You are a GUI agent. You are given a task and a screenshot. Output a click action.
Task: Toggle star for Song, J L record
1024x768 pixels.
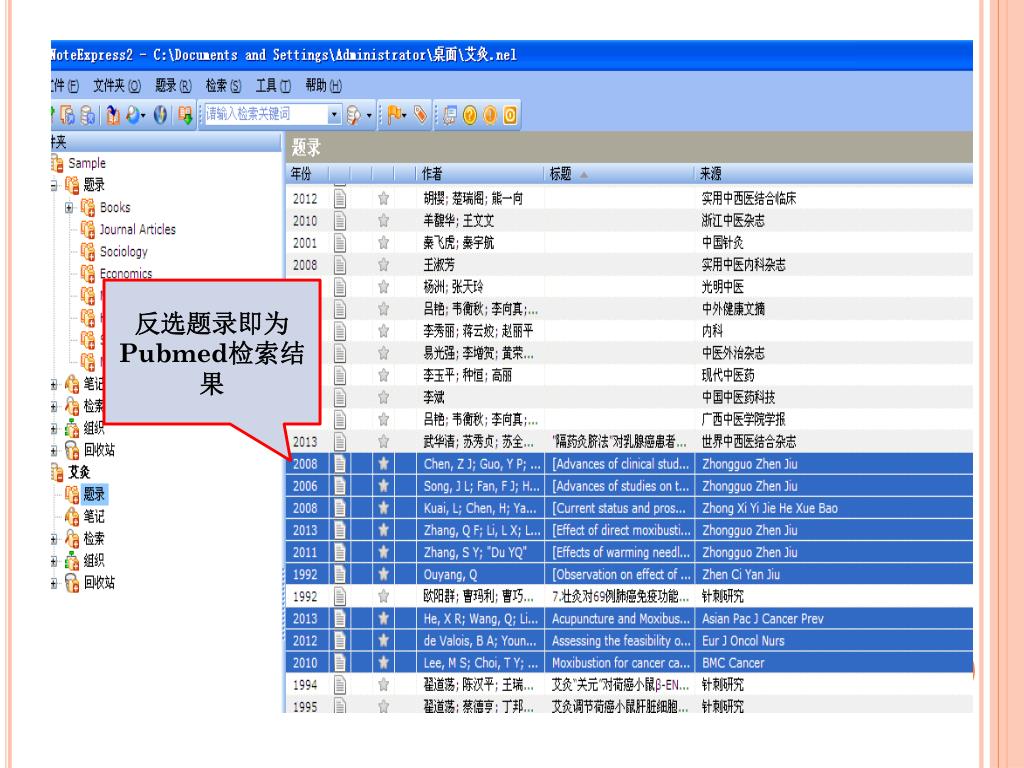coord(383,486)
